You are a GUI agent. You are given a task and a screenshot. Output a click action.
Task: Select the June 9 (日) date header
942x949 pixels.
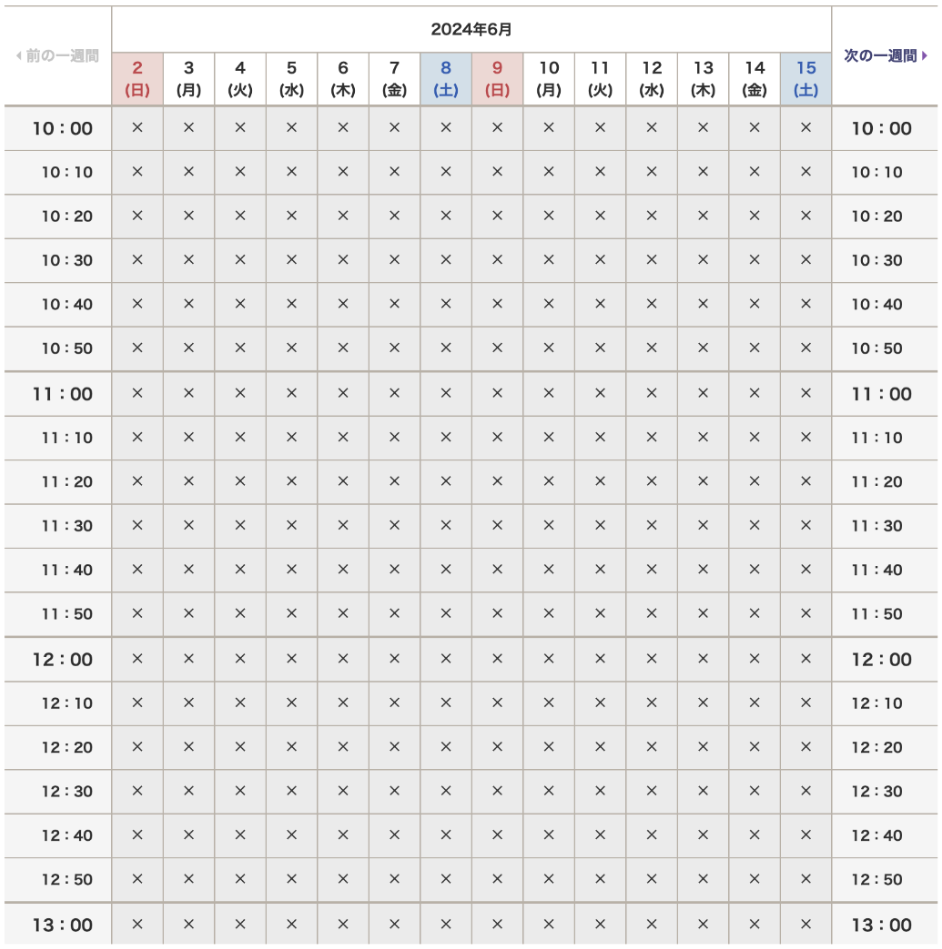point(497,79)
